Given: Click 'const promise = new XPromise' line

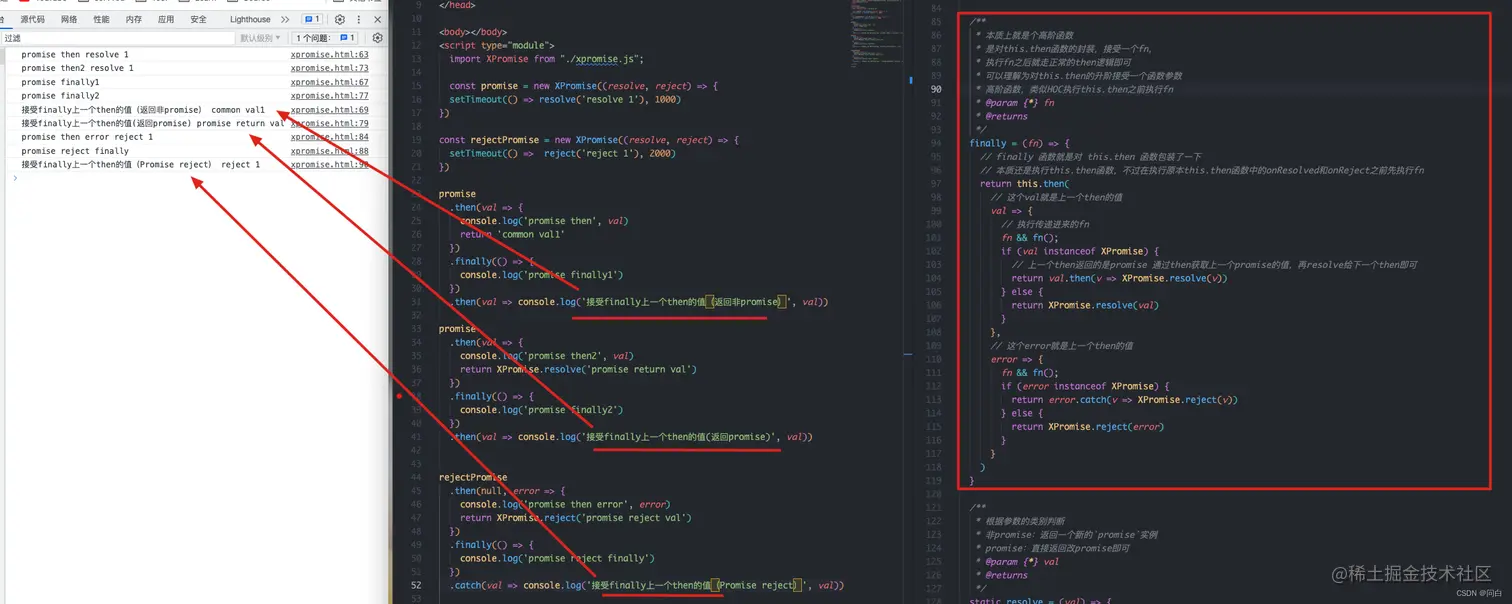Looking at the screenshot, I should 584,86.
